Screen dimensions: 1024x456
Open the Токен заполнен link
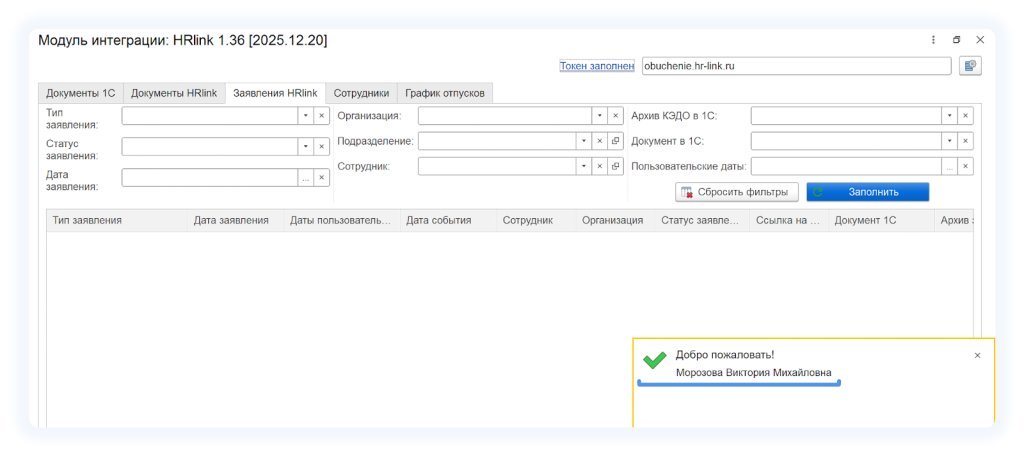597,66
